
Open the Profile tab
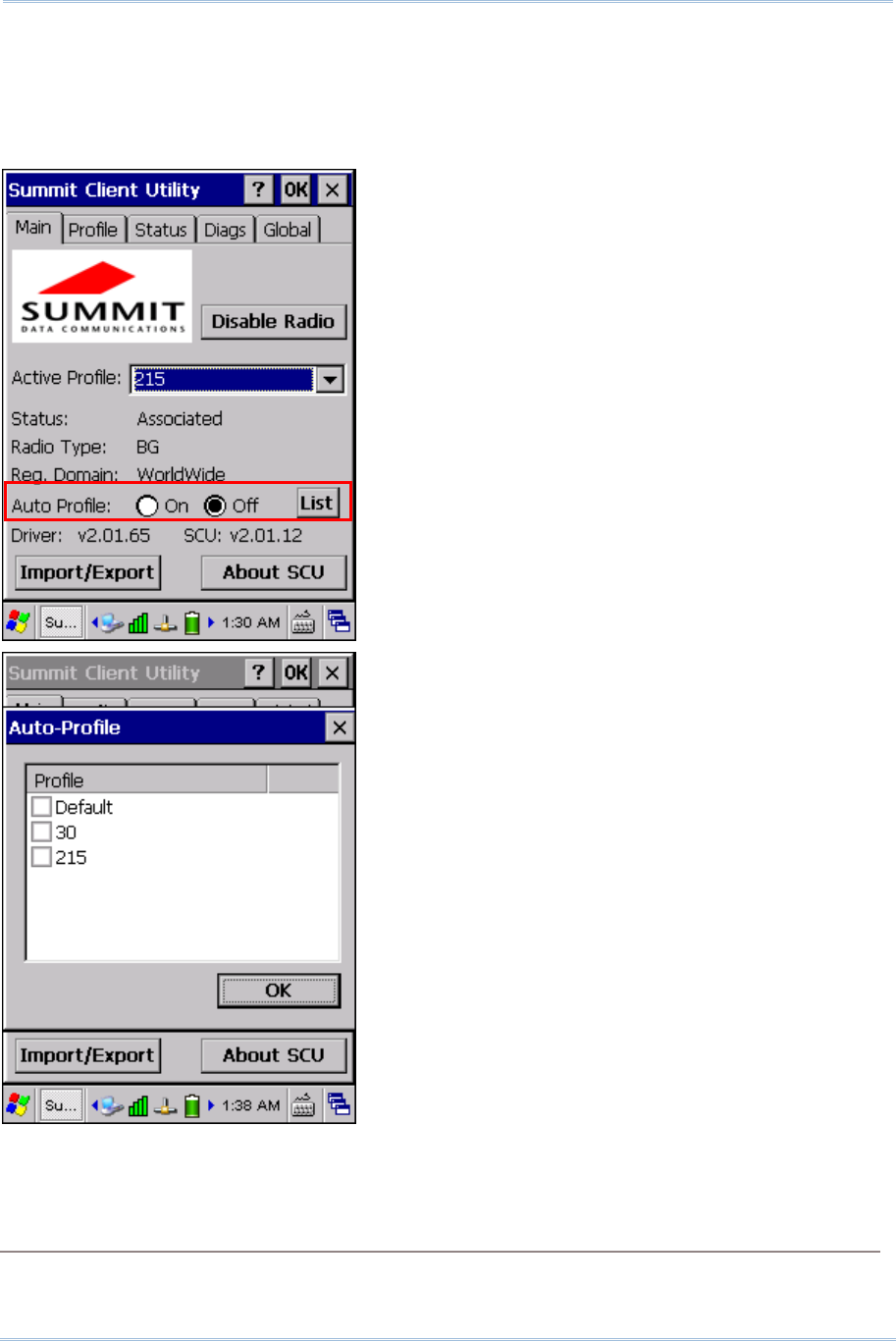click(x=93, y=230)
